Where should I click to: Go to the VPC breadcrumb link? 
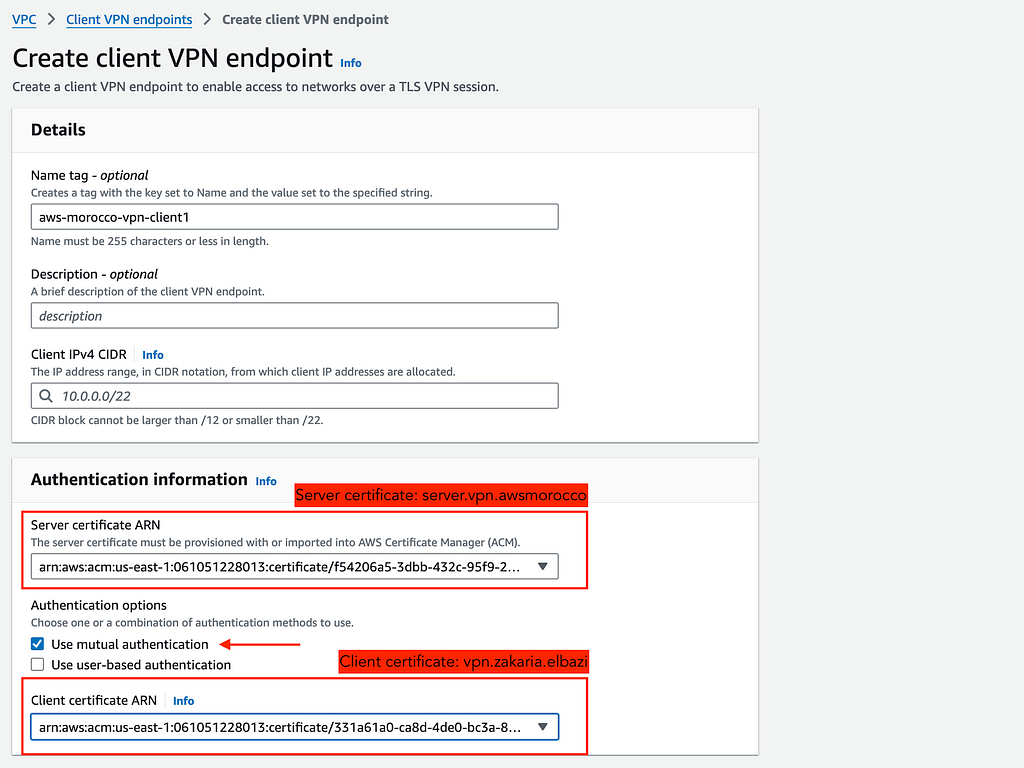24,20
